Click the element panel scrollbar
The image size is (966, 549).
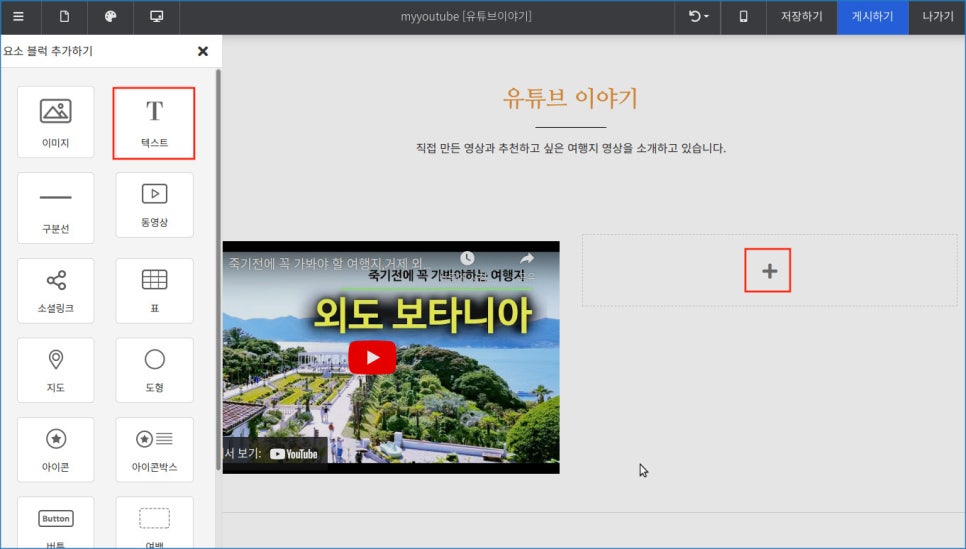tap(218, 271)
